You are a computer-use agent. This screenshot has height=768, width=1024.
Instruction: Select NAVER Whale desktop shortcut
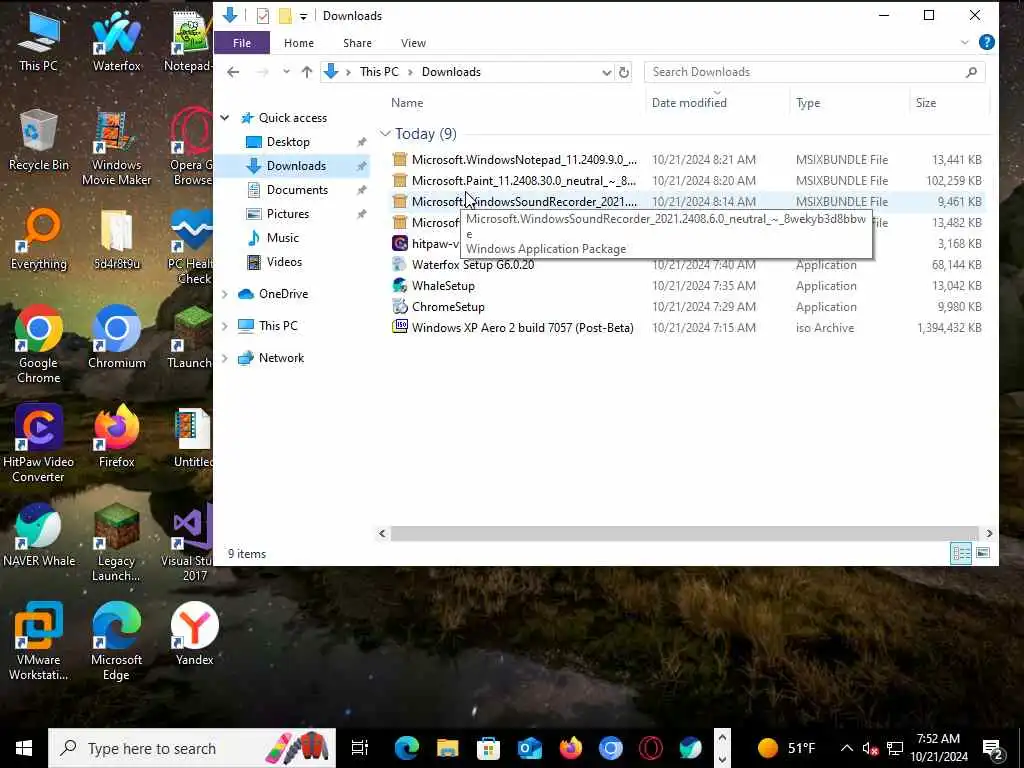[x=39, y=536]
